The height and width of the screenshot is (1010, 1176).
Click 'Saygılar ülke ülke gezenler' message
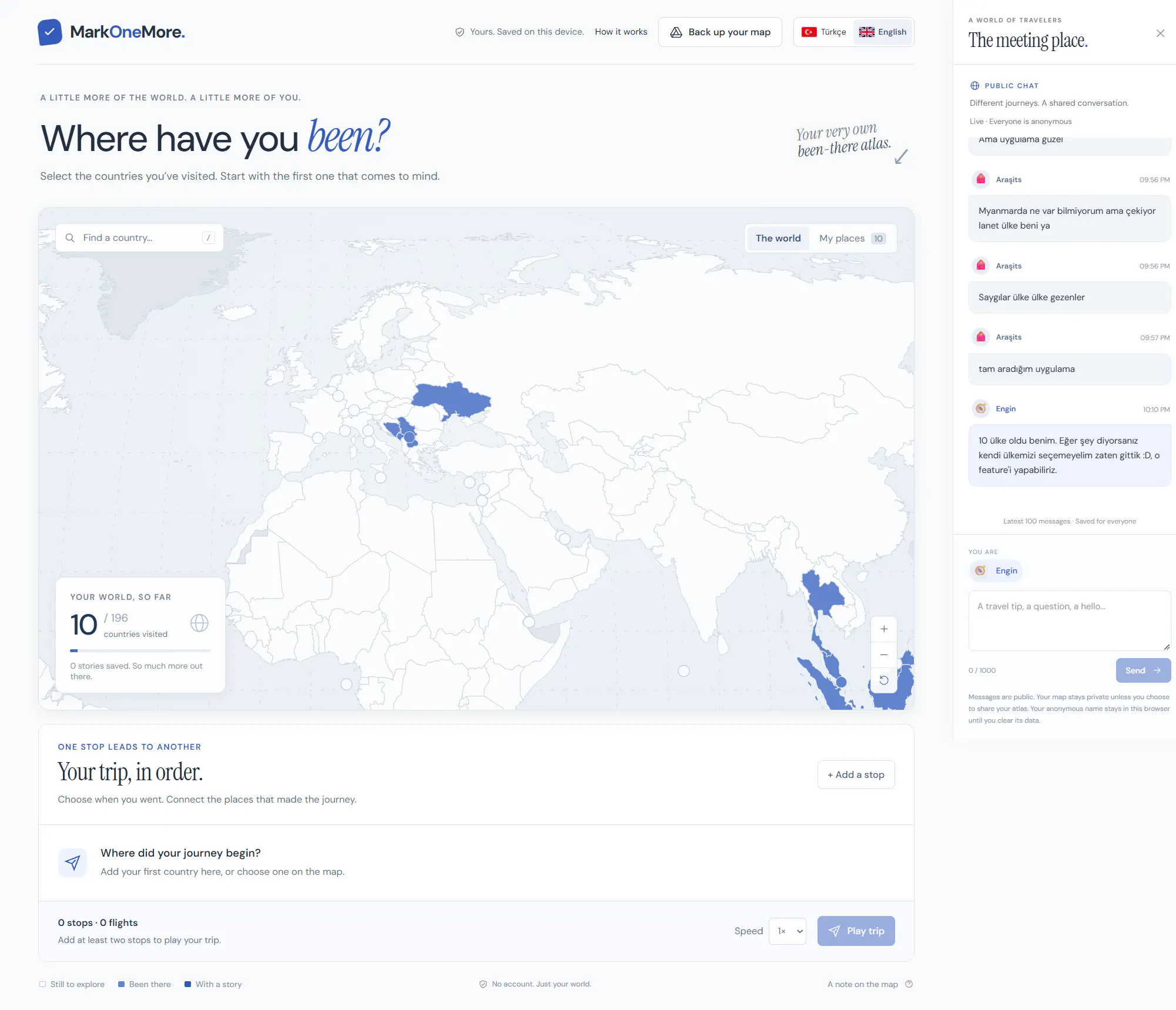pyautogui.click(x=1070, y=297)
